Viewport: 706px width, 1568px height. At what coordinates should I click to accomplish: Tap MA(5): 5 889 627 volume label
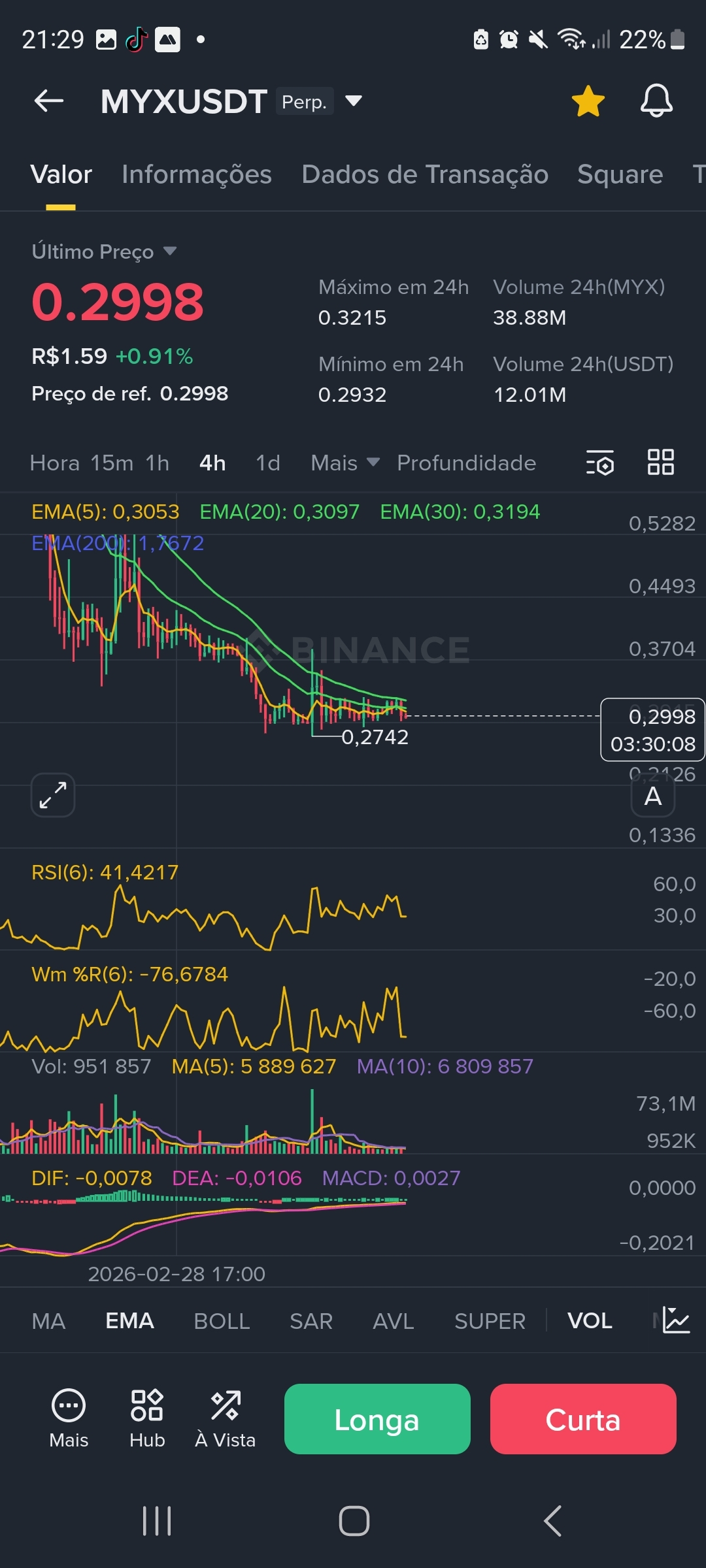pos(254,1066)
